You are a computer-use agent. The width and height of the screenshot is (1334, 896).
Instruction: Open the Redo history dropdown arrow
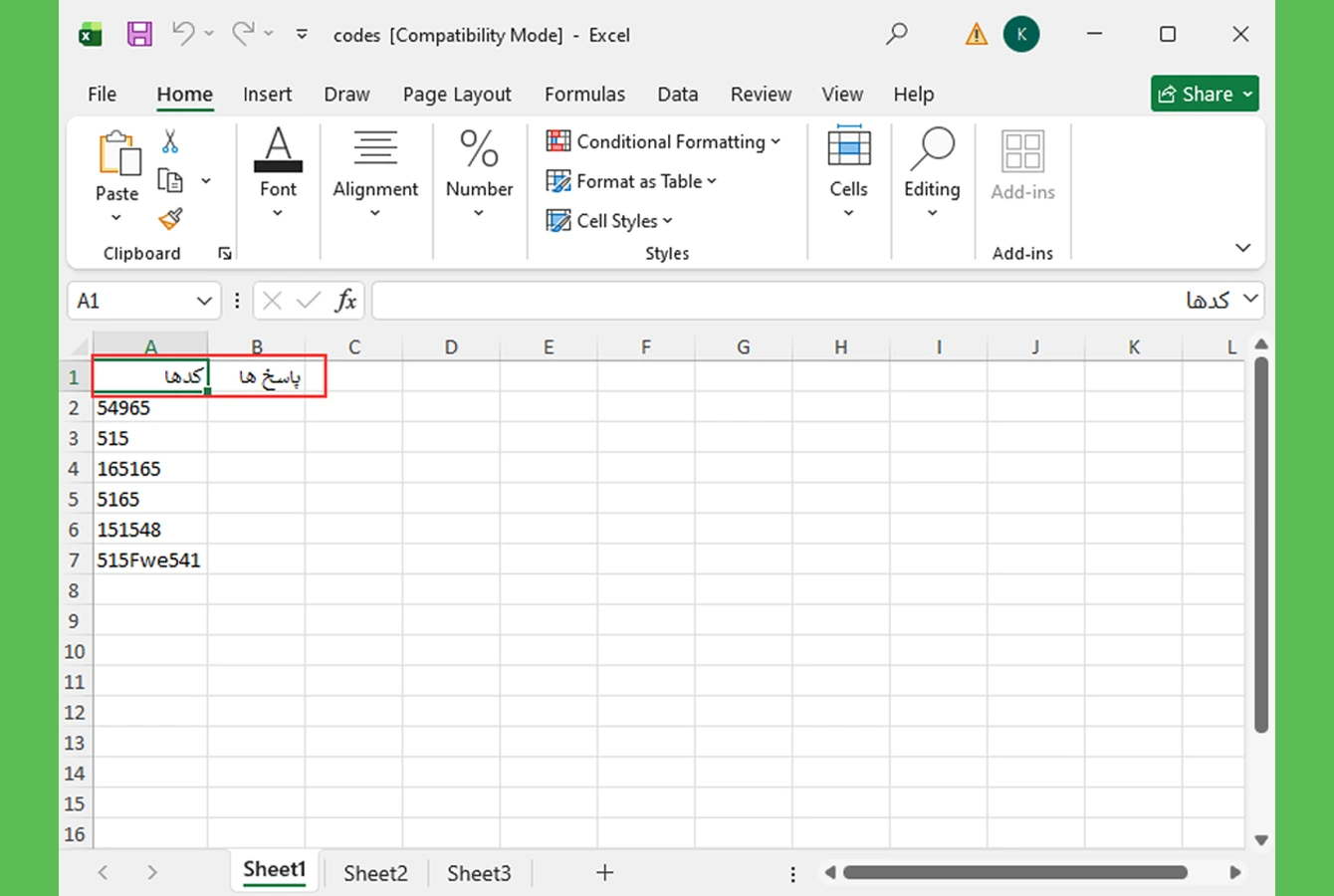pyautogui.click(x=269, y=34)
